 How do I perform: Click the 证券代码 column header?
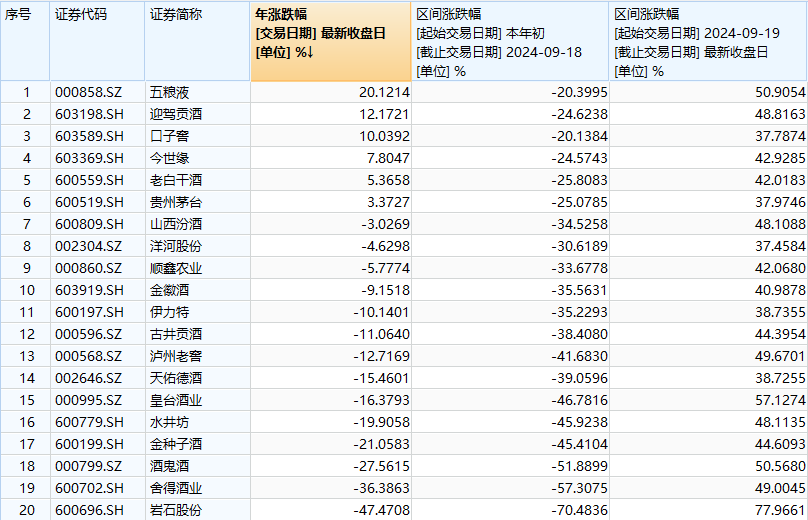tap(97, 41)
